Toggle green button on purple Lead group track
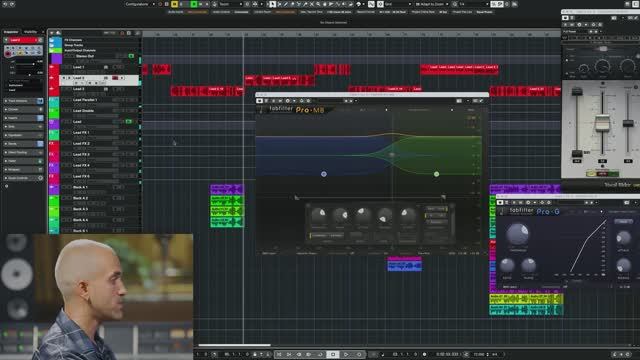This screenshot has height=360, width=640. point(129,122)
